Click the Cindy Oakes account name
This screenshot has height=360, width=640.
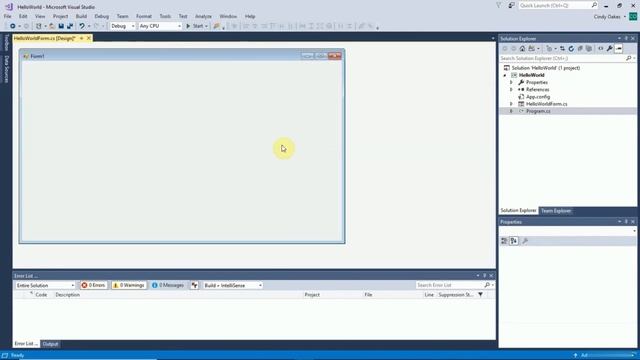click(x=607, y=17)
